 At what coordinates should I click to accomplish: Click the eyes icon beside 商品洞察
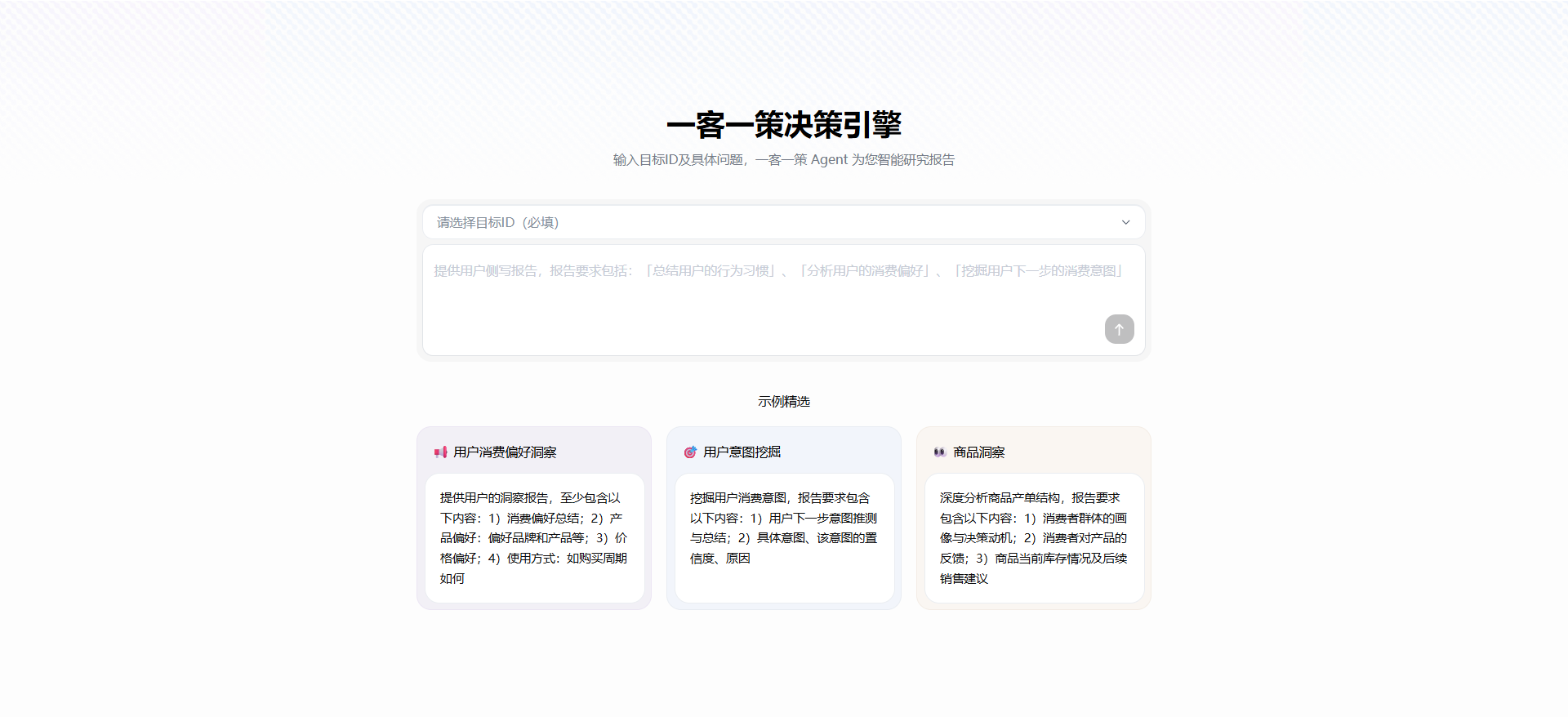pos(940,452)
